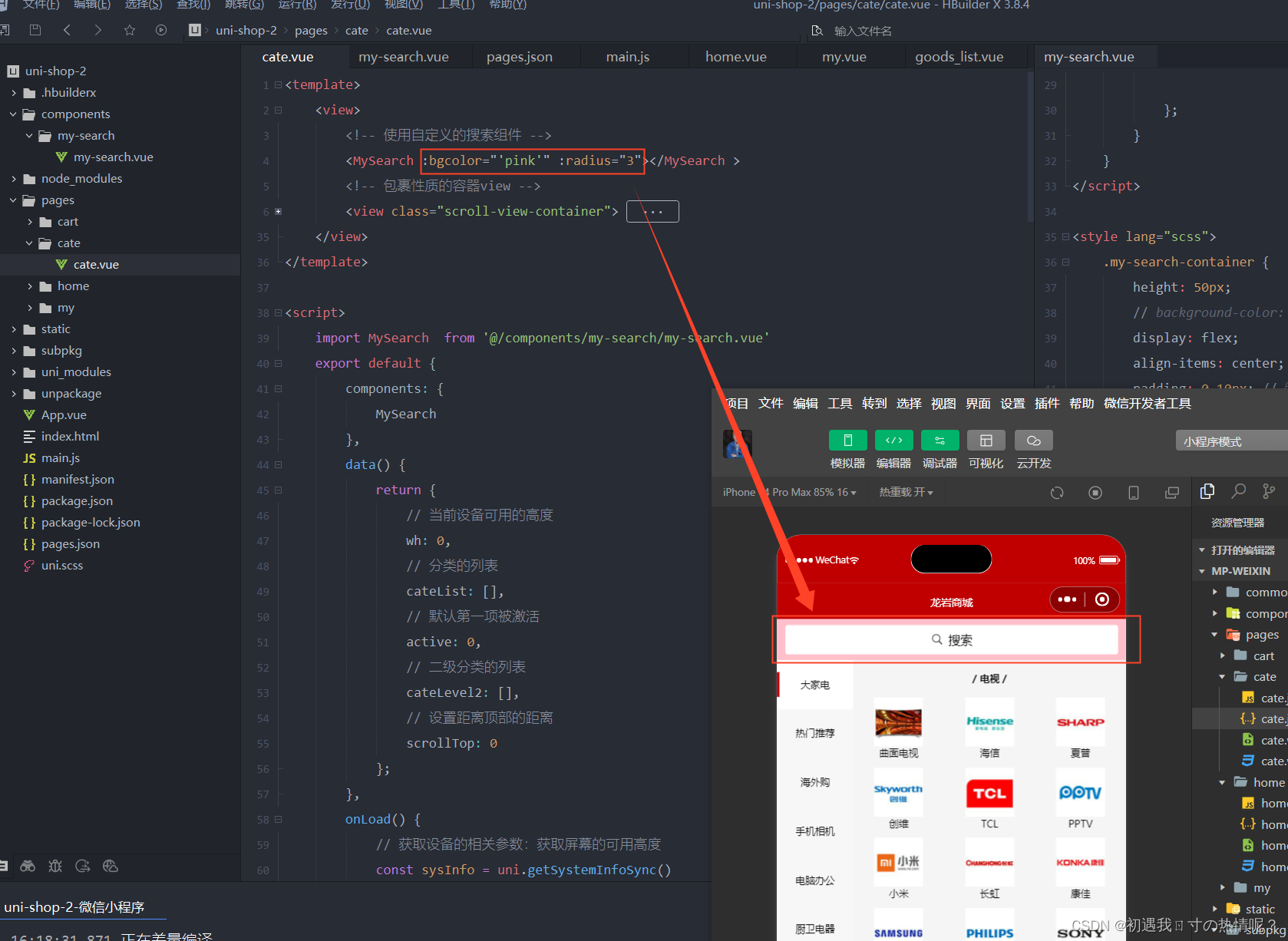
Task: Expand the .hbuilderx folder
Action: pyautogui.click(x=14, y=93)
